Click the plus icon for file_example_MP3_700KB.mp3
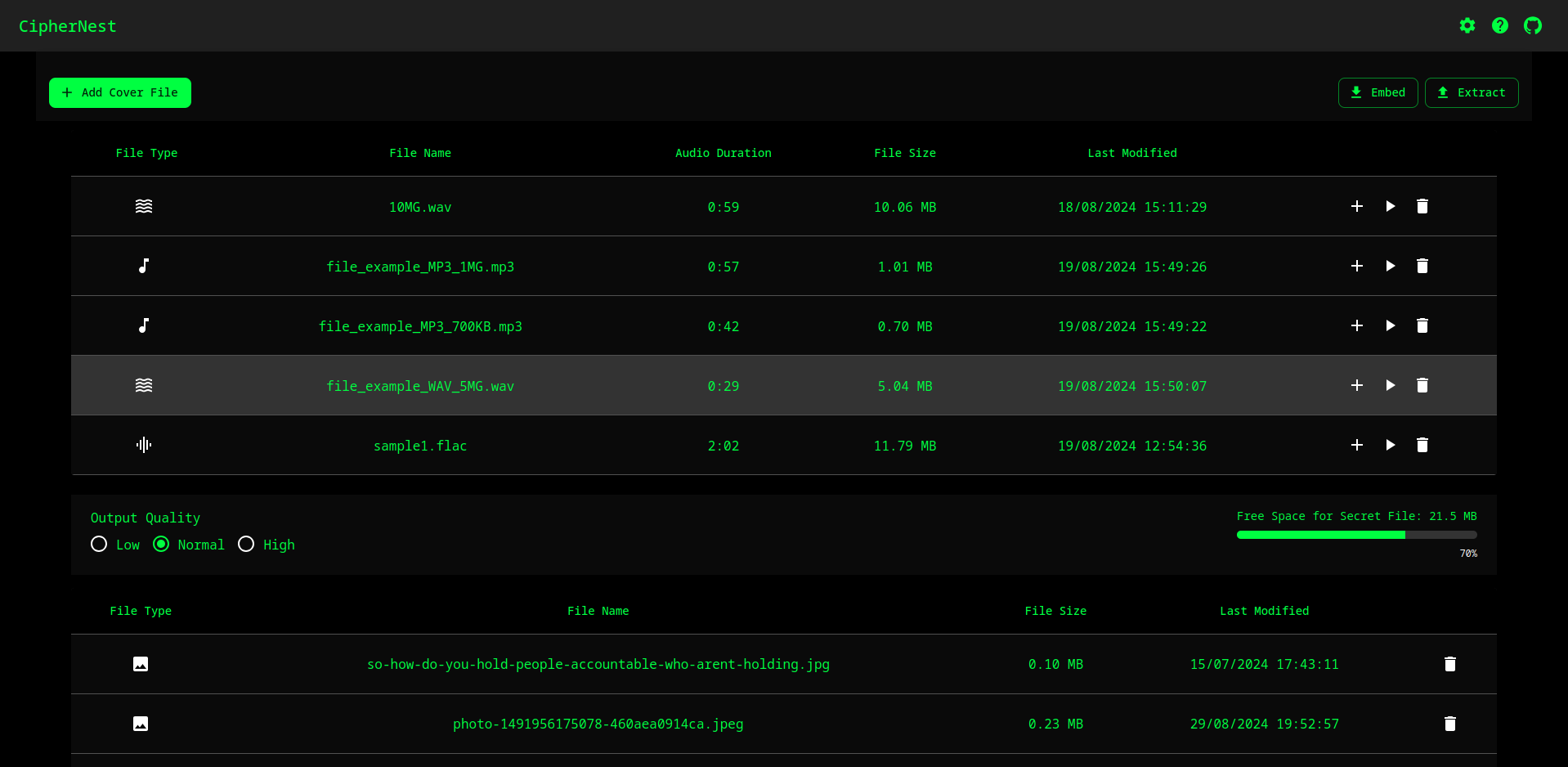Viewport: 1568px width, 767px height. click(x=1357, y=325)
